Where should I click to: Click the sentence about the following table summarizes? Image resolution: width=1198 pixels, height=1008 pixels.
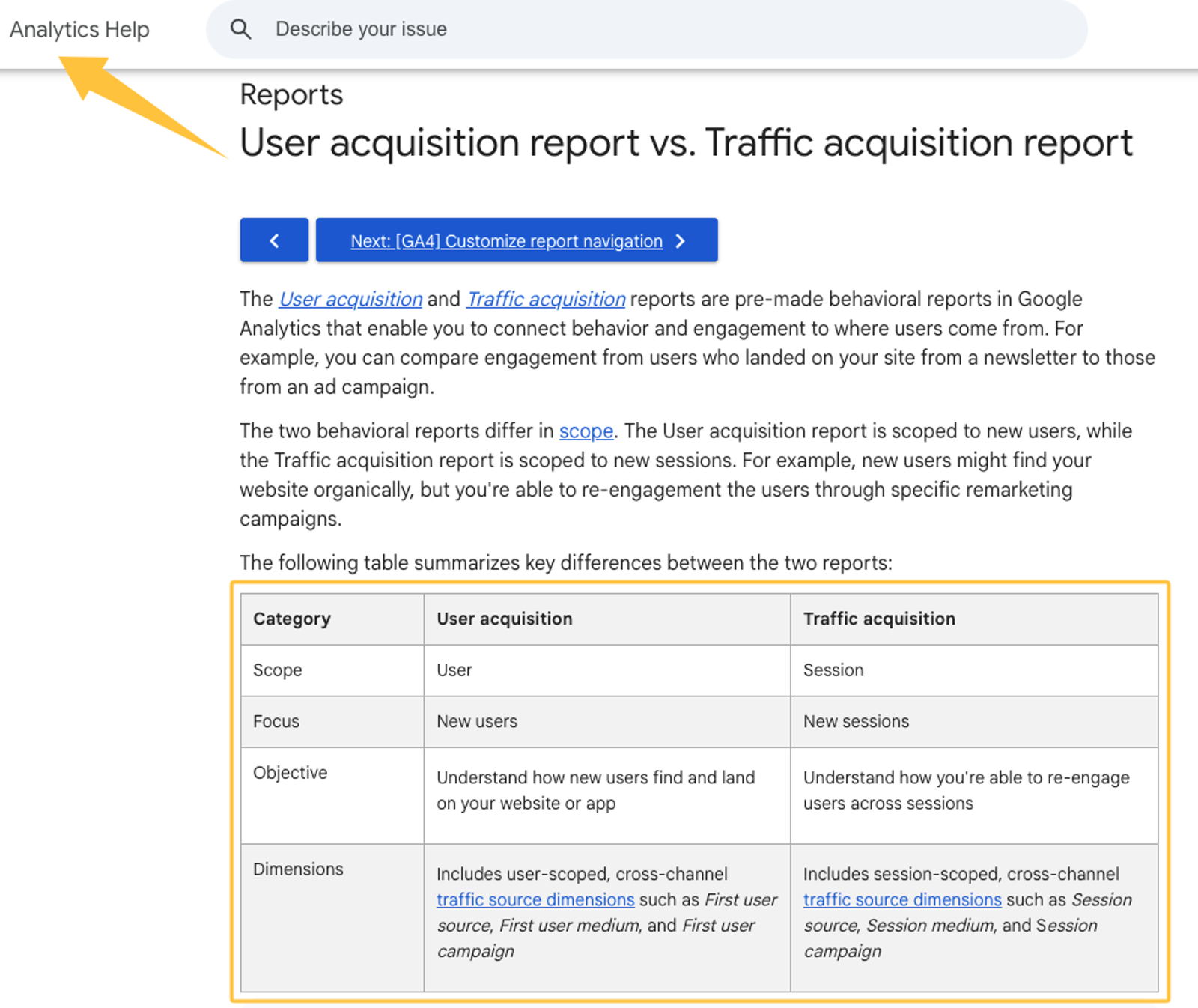coord(566,563)
